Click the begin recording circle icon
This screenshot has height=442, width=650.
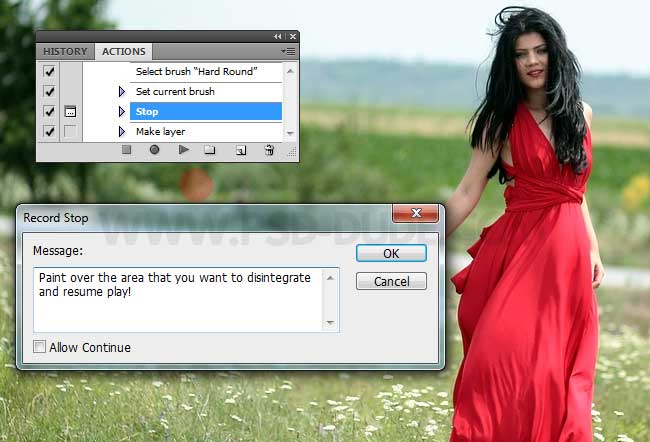click(x=154, y=149)
